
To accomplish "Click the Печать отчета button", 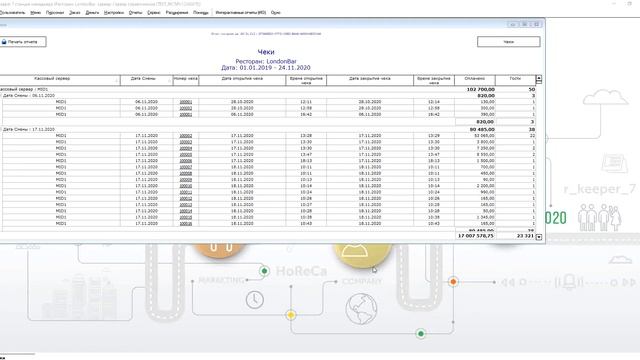I will point(22,42).
